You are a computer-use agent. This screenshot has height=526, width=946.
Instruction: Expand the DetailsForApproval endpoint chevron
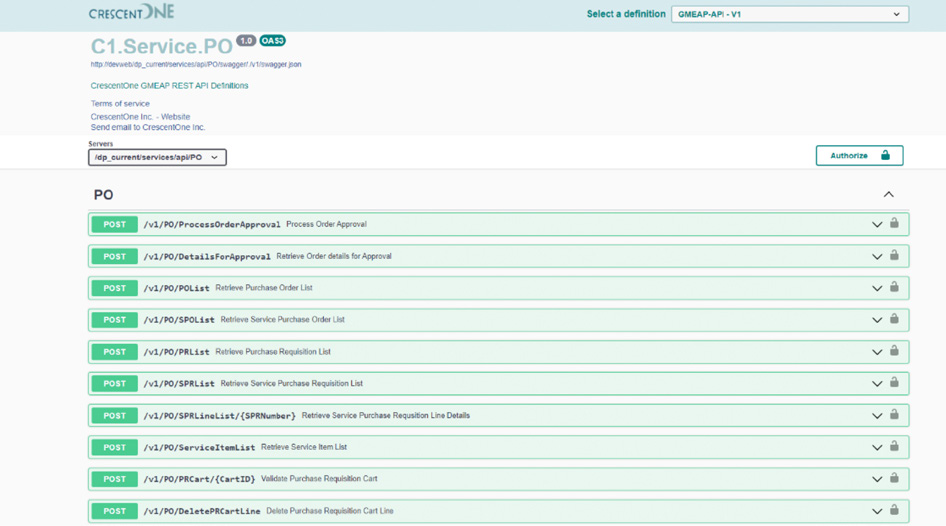(877, 256)
